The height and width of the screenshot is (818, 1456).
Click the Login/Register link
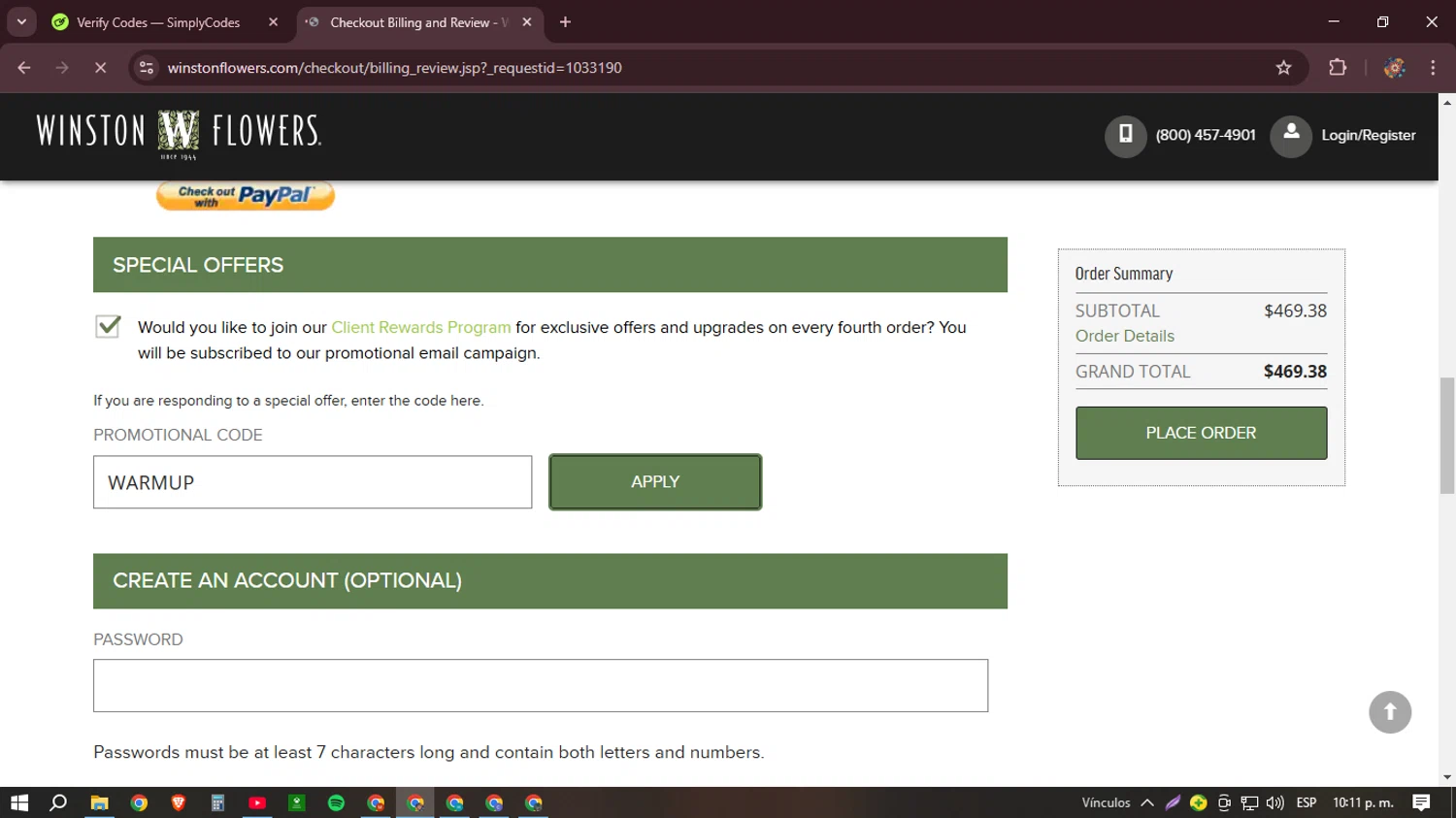[1368, 136]
